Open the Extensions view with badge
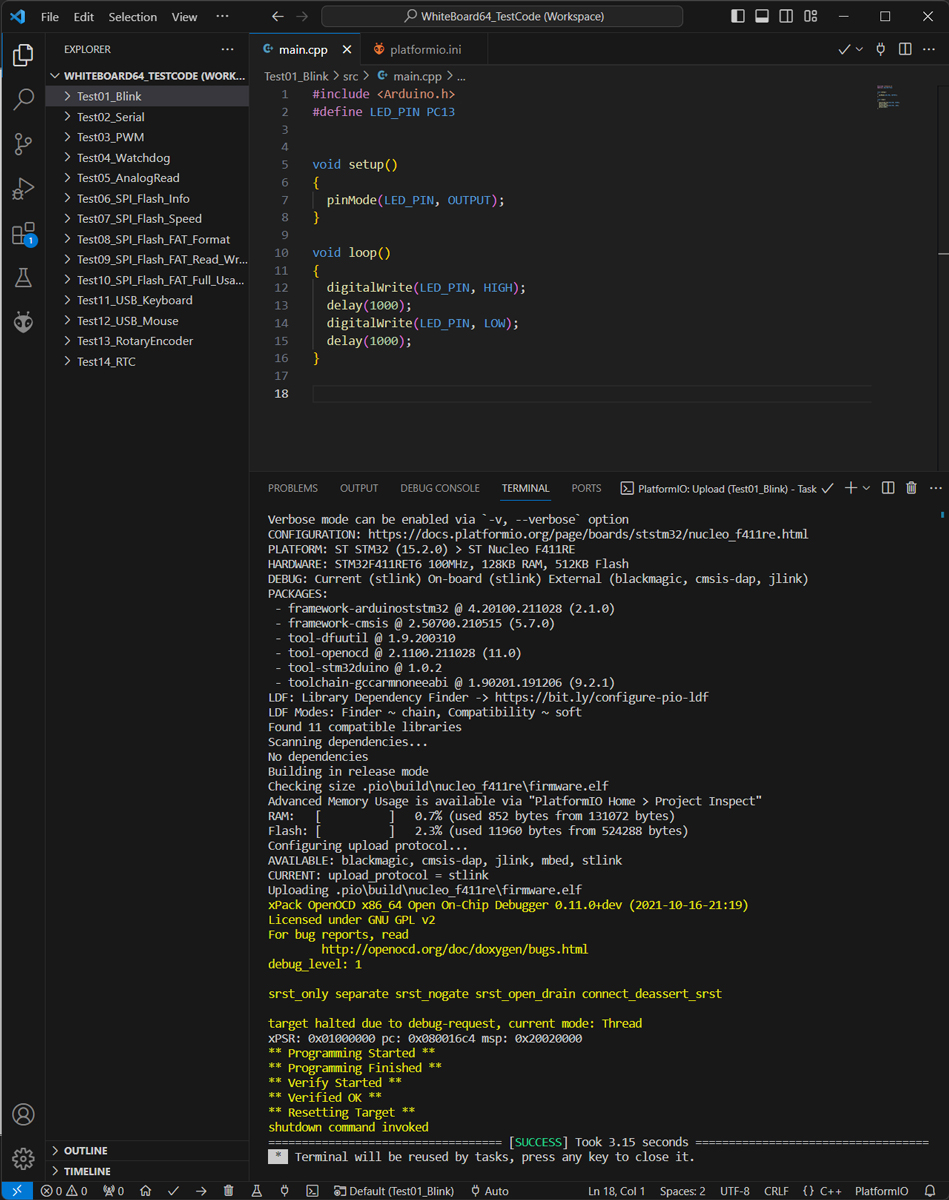 (x=23, y=235)
